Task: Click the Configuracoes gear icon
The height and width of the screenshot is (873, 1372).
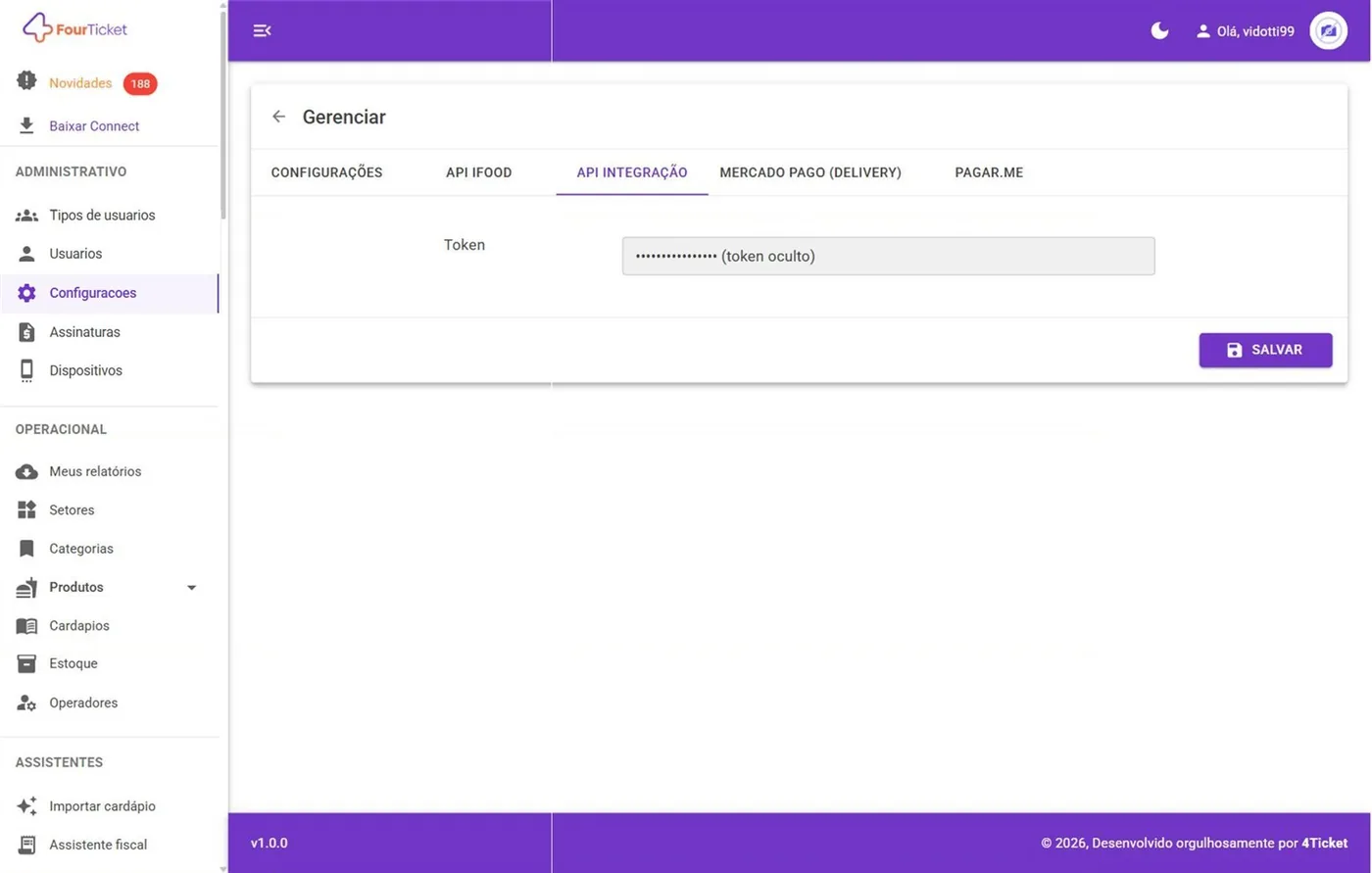Action: [x=26, y=293]
